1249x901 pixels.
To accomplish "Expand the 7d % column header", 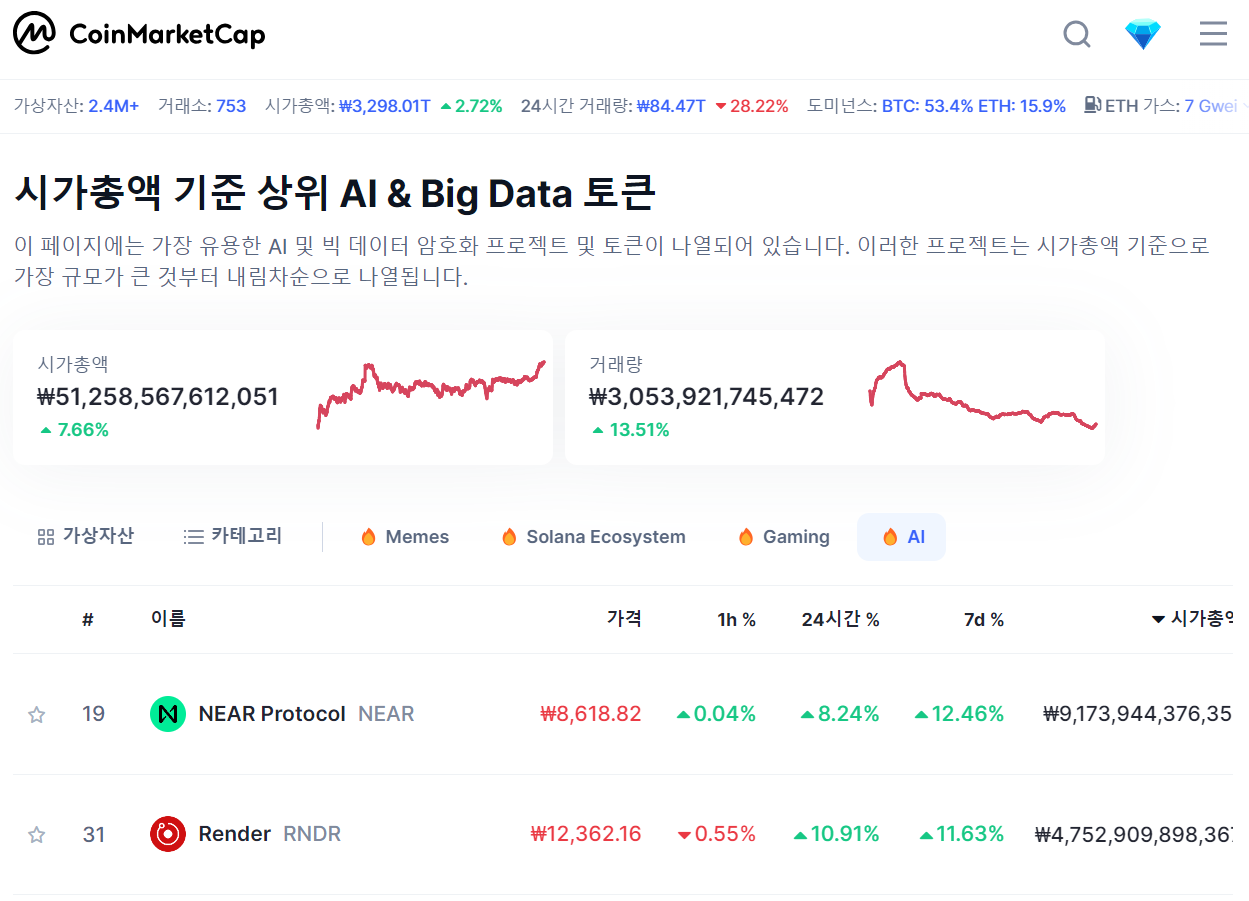I will pyautogui.click(x=984, y=619).
